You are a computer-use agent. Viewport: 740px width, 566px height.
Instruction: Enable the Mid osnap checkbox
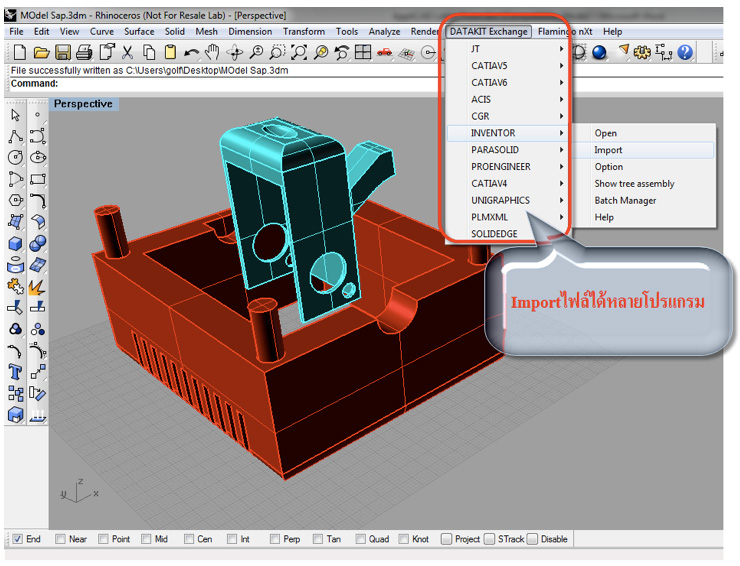click(x=146, y=539)
